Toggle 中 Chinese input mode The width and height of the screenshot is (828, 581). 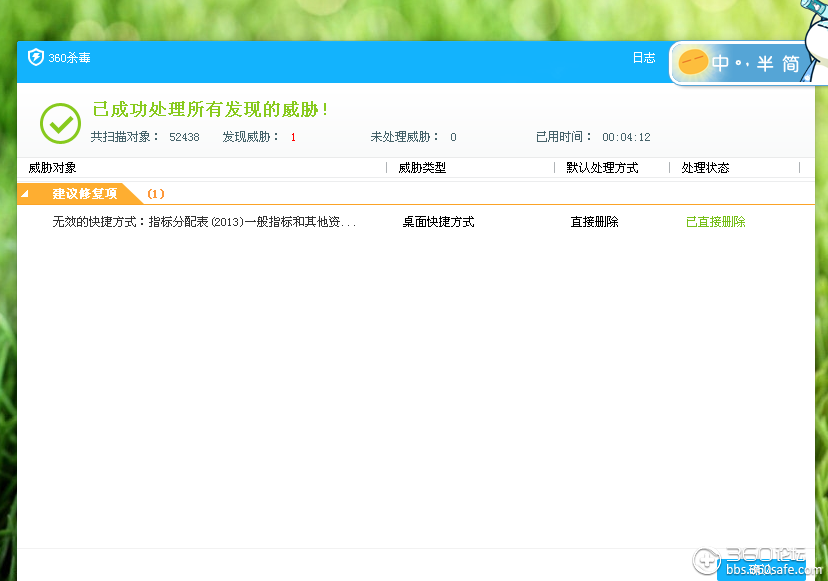pyautogui.click(x=722, y=62)
